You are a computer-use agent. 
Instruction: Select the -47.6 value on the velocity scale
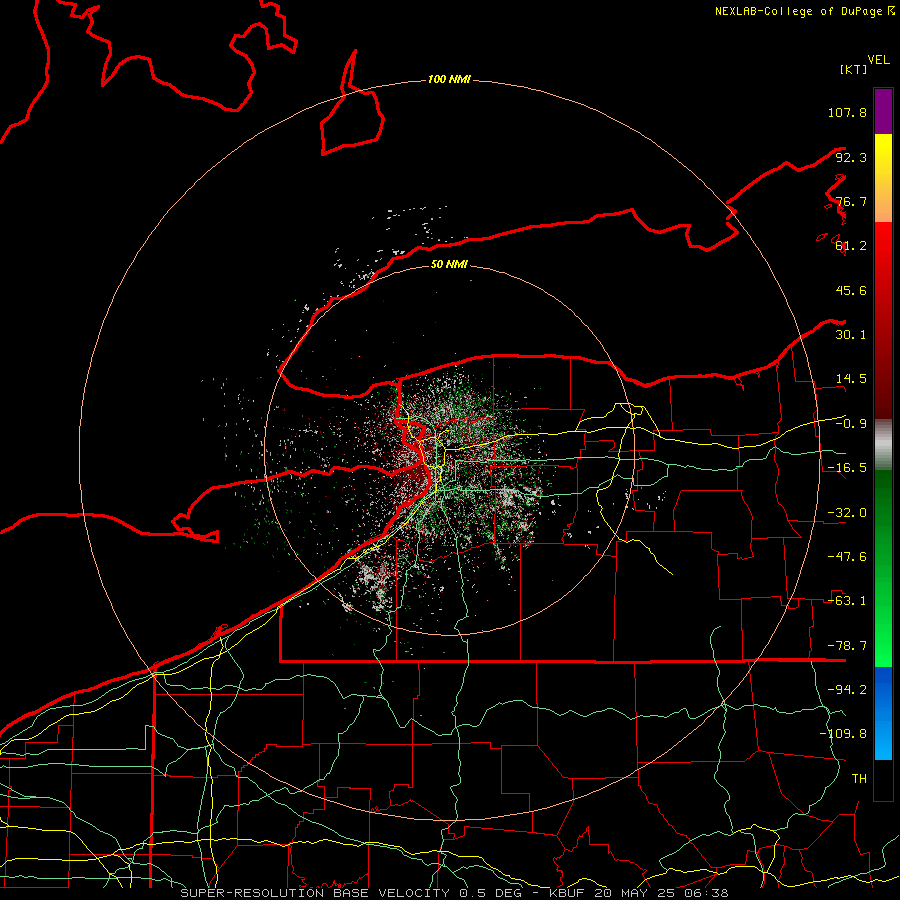pyautogui.click(x=847, y=557)
